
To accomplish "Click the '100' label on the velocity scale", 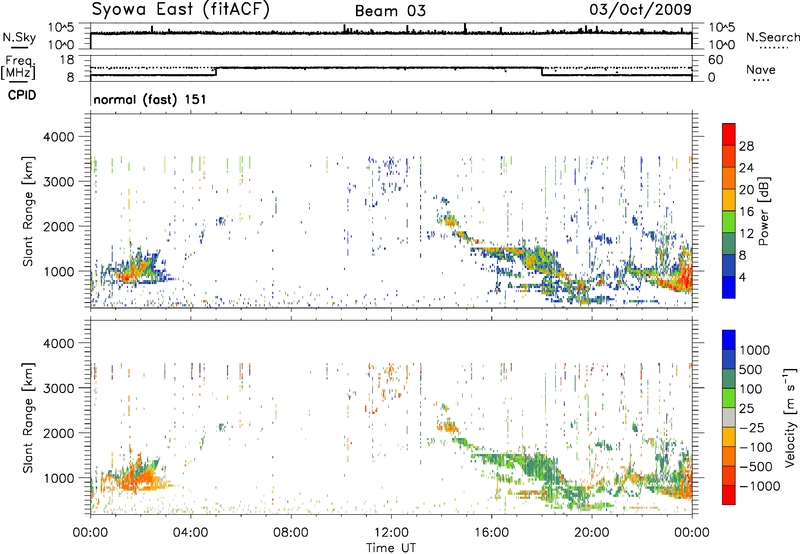I will [751, 389].
